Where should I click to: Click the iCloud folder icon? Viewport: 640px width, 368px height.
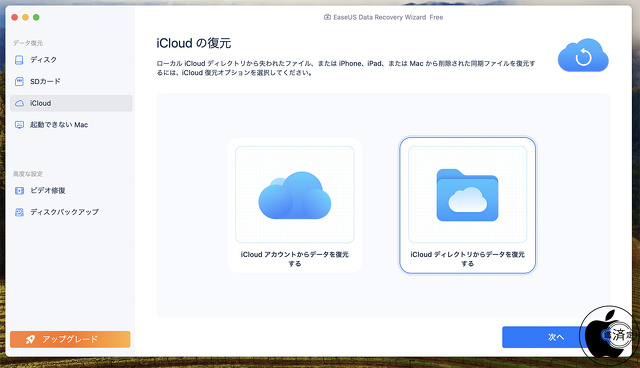tap(467, 195)
